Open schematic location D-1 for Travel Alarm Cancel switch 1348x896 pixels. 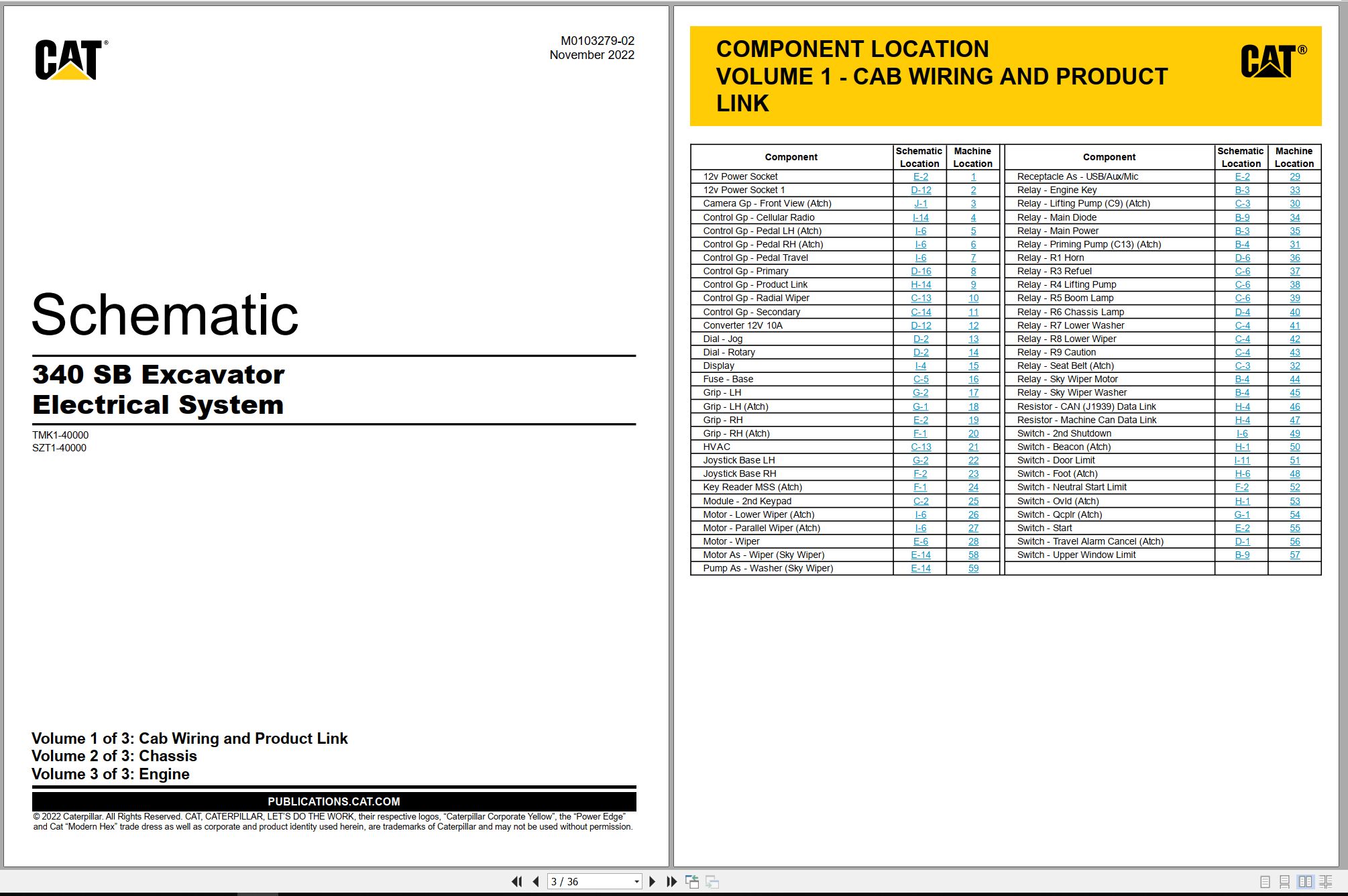point(1242,541)
